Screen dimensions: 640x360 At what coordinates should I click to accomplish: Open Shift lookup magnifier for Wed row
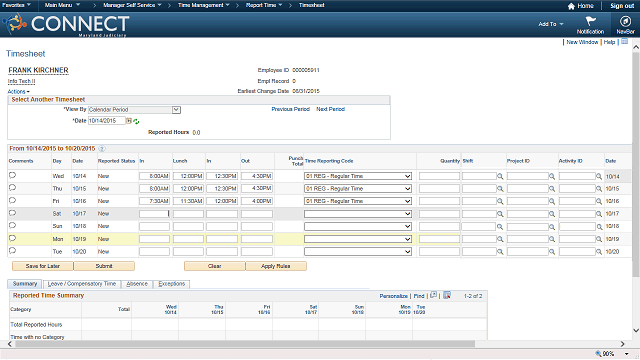click(x=500, y=176)
